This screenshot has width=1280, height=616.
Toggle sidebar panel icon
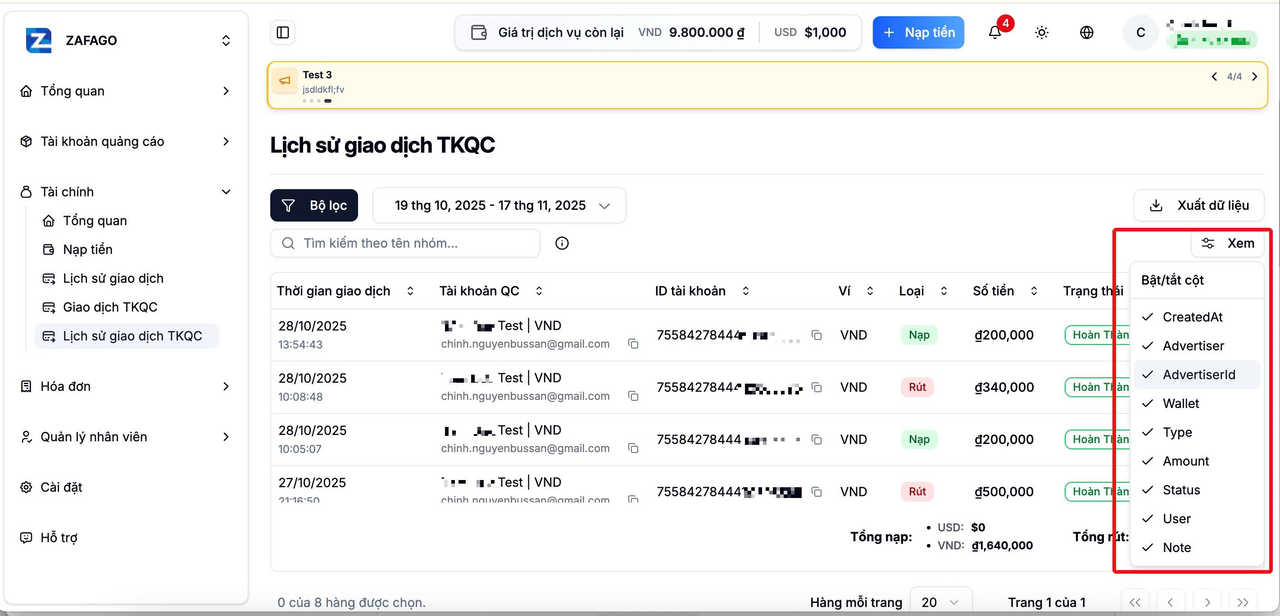coord(283,33)
